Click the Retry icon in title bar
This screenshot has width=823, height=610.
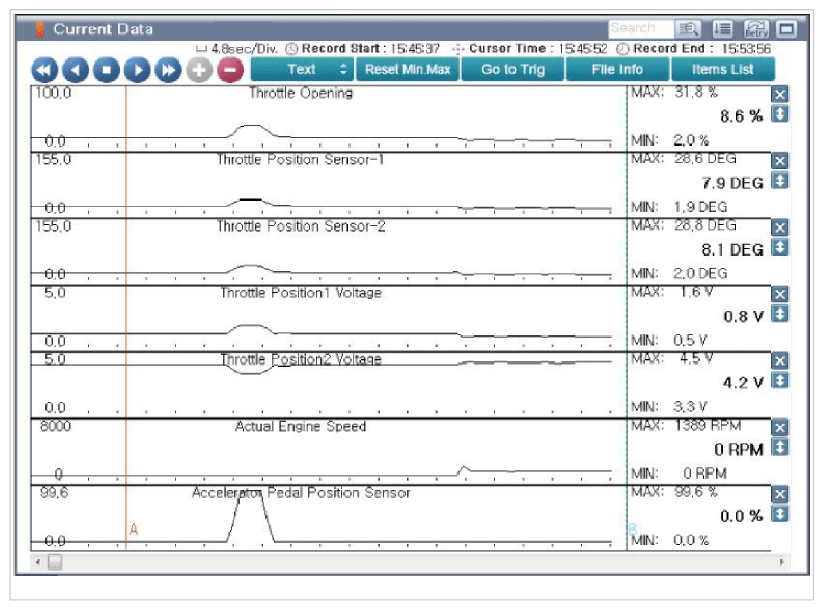tap(756, 28)
